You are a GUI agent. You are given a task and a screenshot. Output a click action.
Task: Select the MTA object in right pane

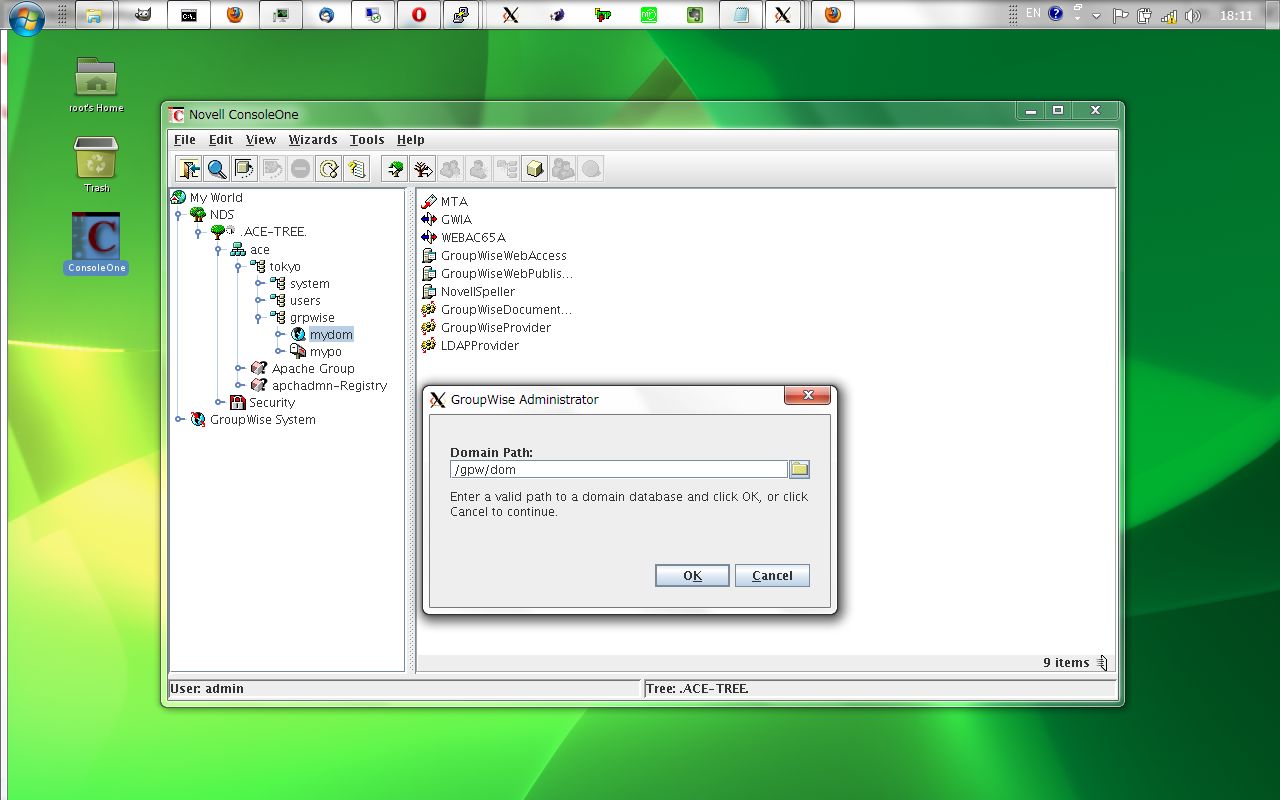pyautogui.click(x=445, y=201)
